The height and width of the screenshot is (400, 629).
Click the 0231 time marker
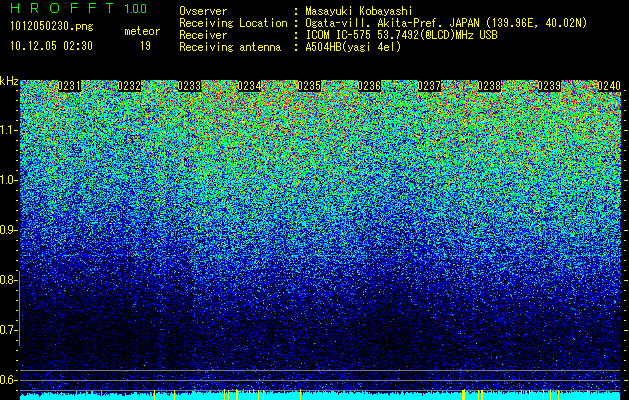[69, 86]
